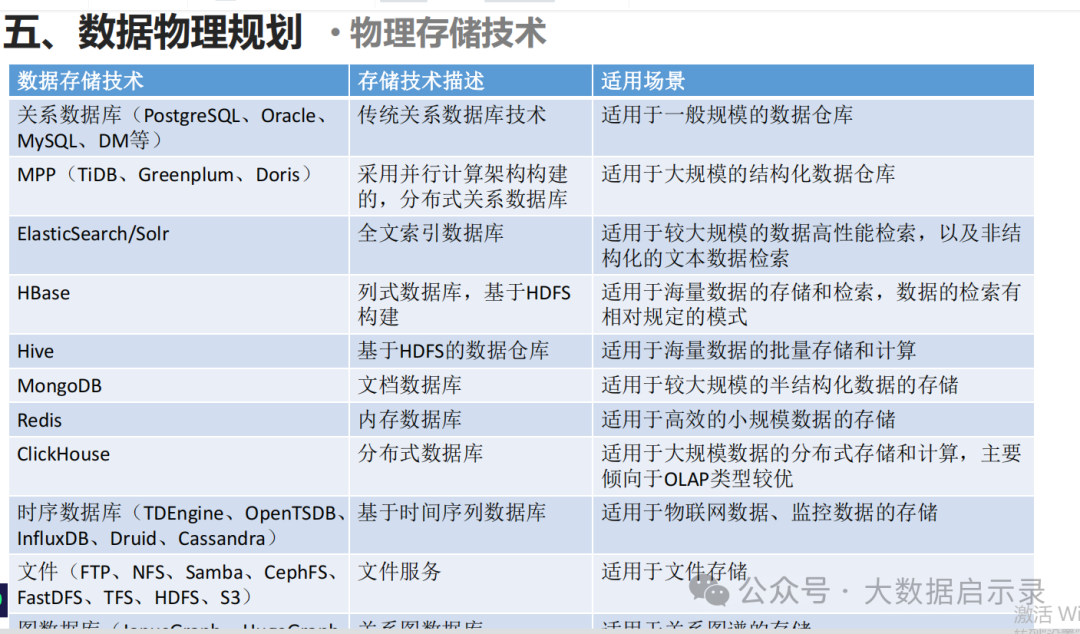Click the '采用并行计算架构构建的,分布式关系数据库' cell
The height and width of the screenshot is (634, 1080).
click(470, 186)
